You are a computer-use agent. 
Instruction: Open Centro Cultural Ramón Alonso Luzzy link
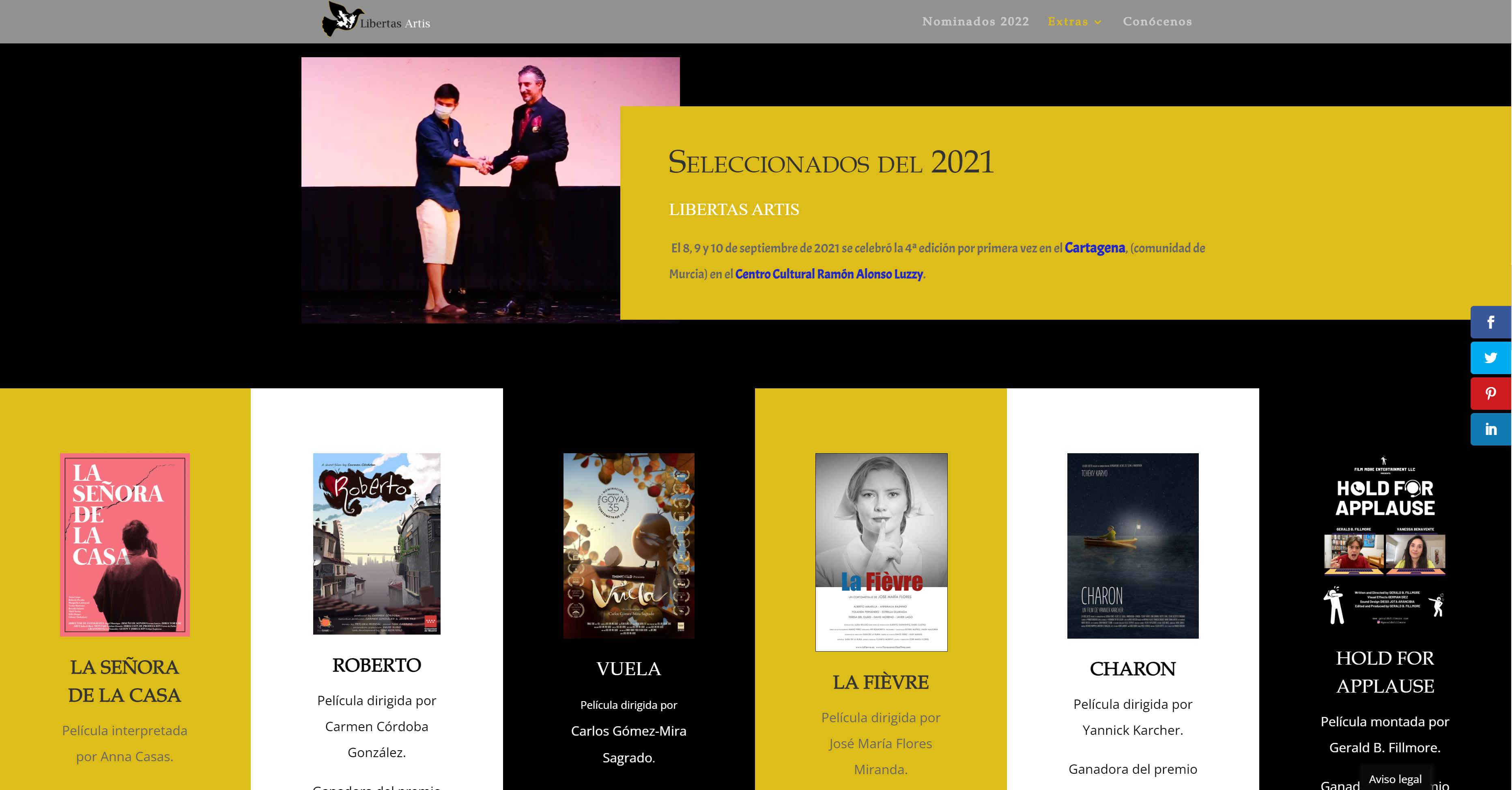point(829,274)
